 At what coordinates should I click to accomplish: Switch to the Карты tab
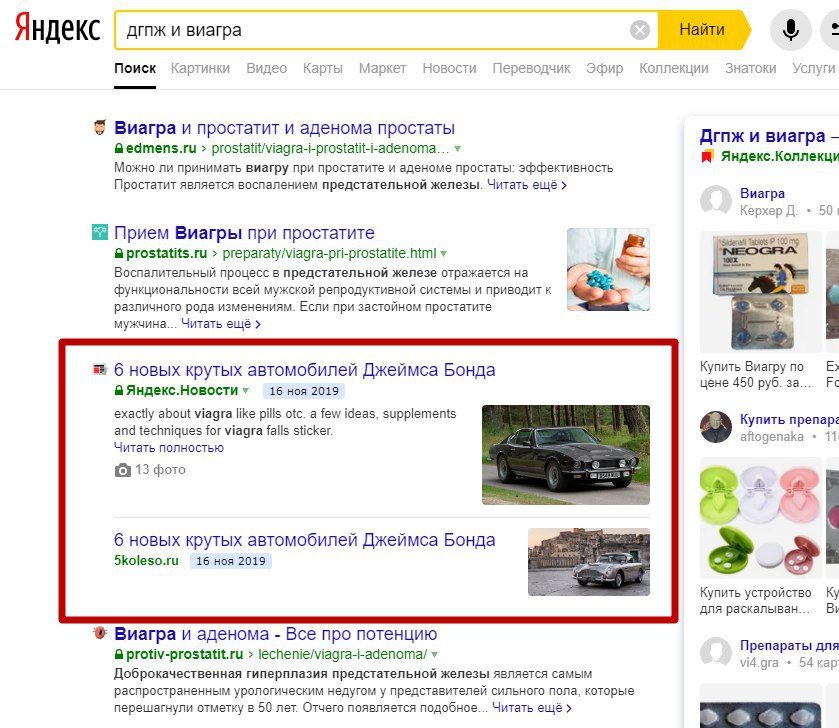pos(323,68)
